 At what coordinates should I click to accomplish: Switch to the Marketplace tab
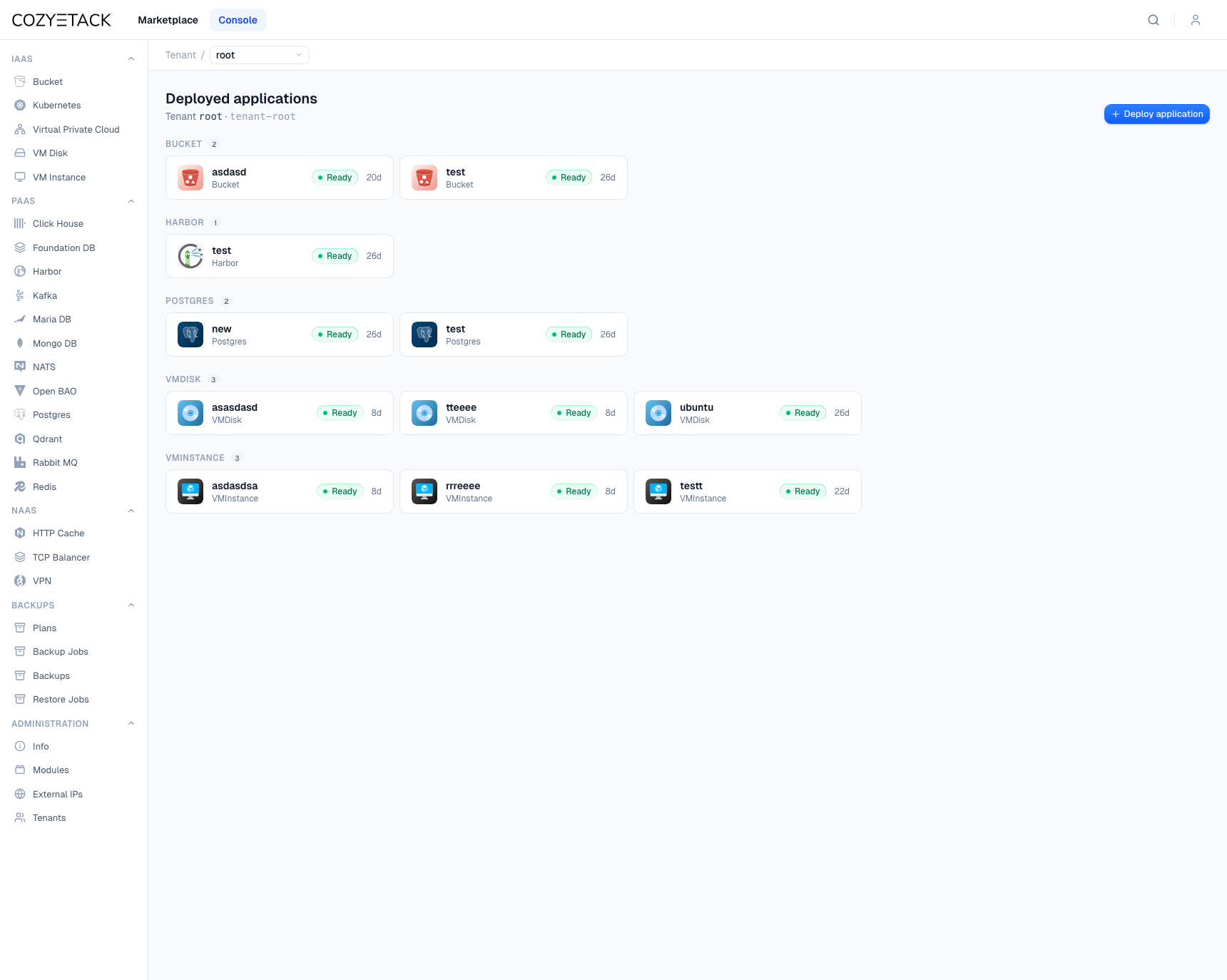coord(168,20)
